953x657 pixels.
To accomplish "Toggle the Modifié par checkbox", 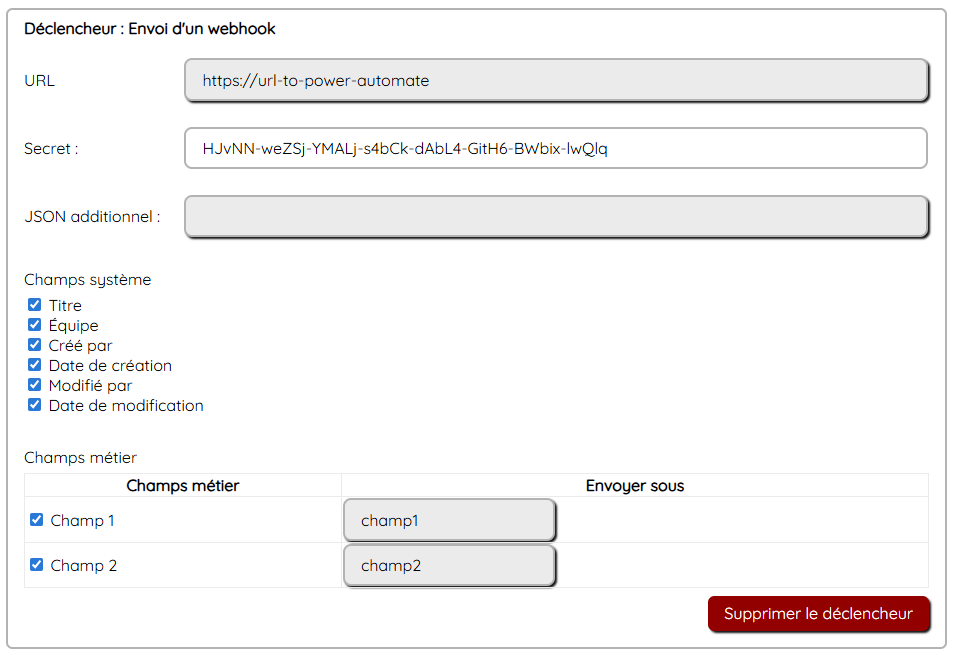I will pyautogui.click(x=35, y=385).
